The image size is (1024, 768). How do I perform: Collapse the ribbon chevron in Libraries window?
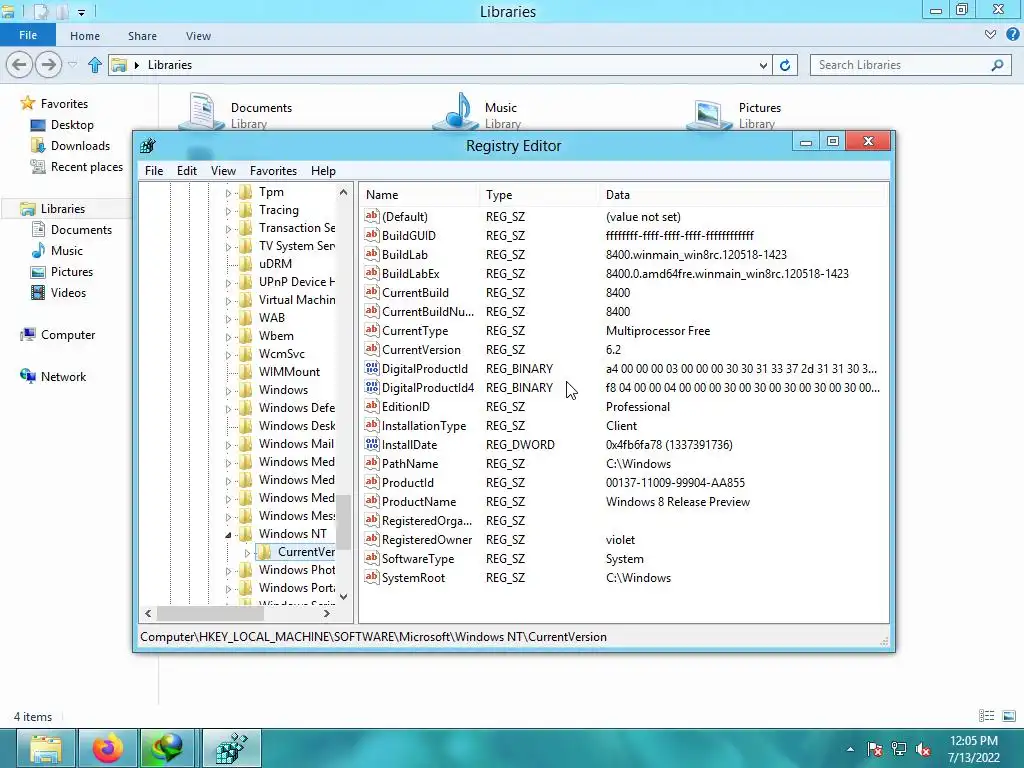point(991,35)
